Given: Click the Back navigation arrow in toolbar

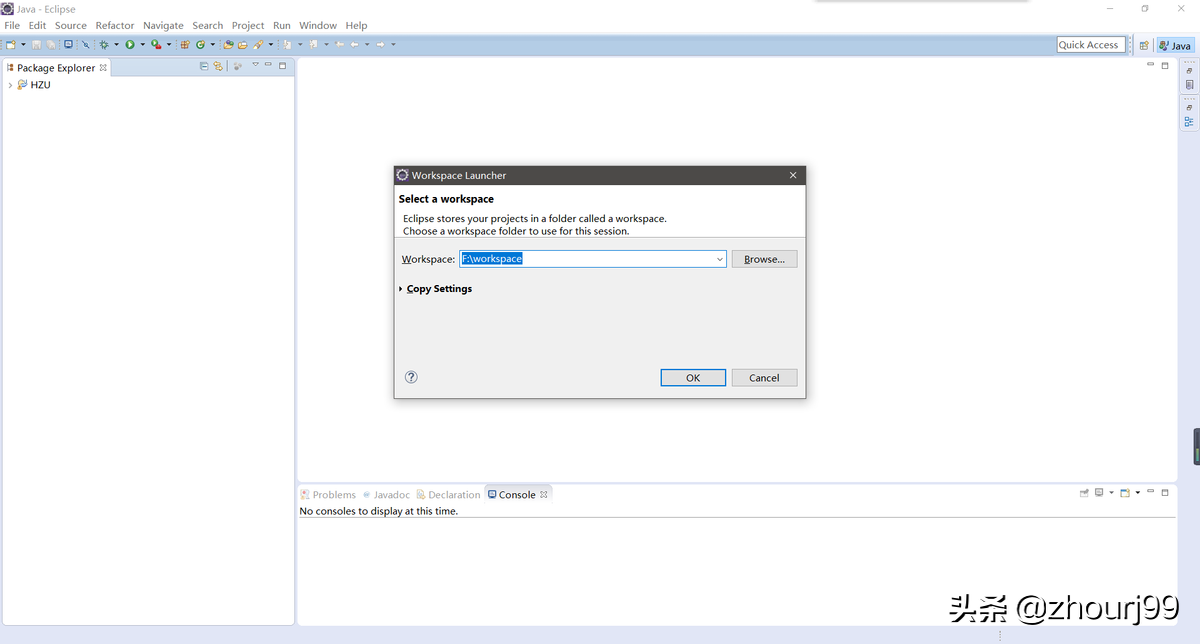Looking at the screenshot, I should tap(354, 45).
